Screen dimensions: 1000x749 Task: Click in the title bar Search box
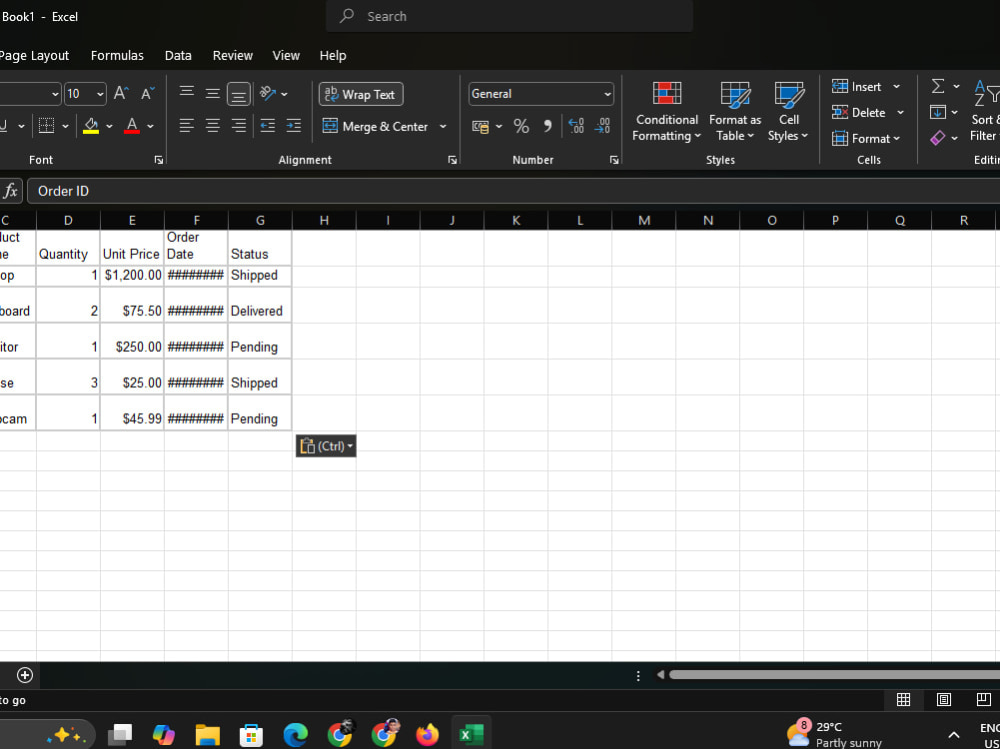point(509,16)
